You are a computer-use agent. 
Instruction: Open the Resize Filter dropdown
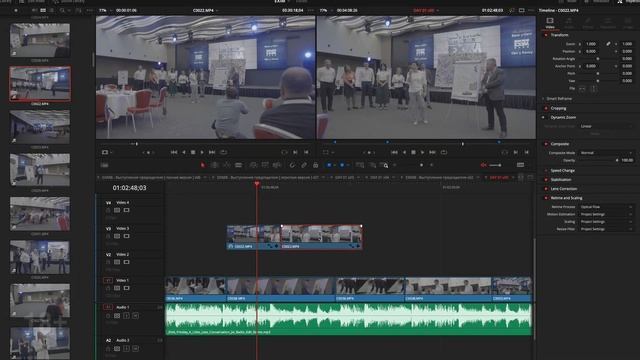[606, 229]
